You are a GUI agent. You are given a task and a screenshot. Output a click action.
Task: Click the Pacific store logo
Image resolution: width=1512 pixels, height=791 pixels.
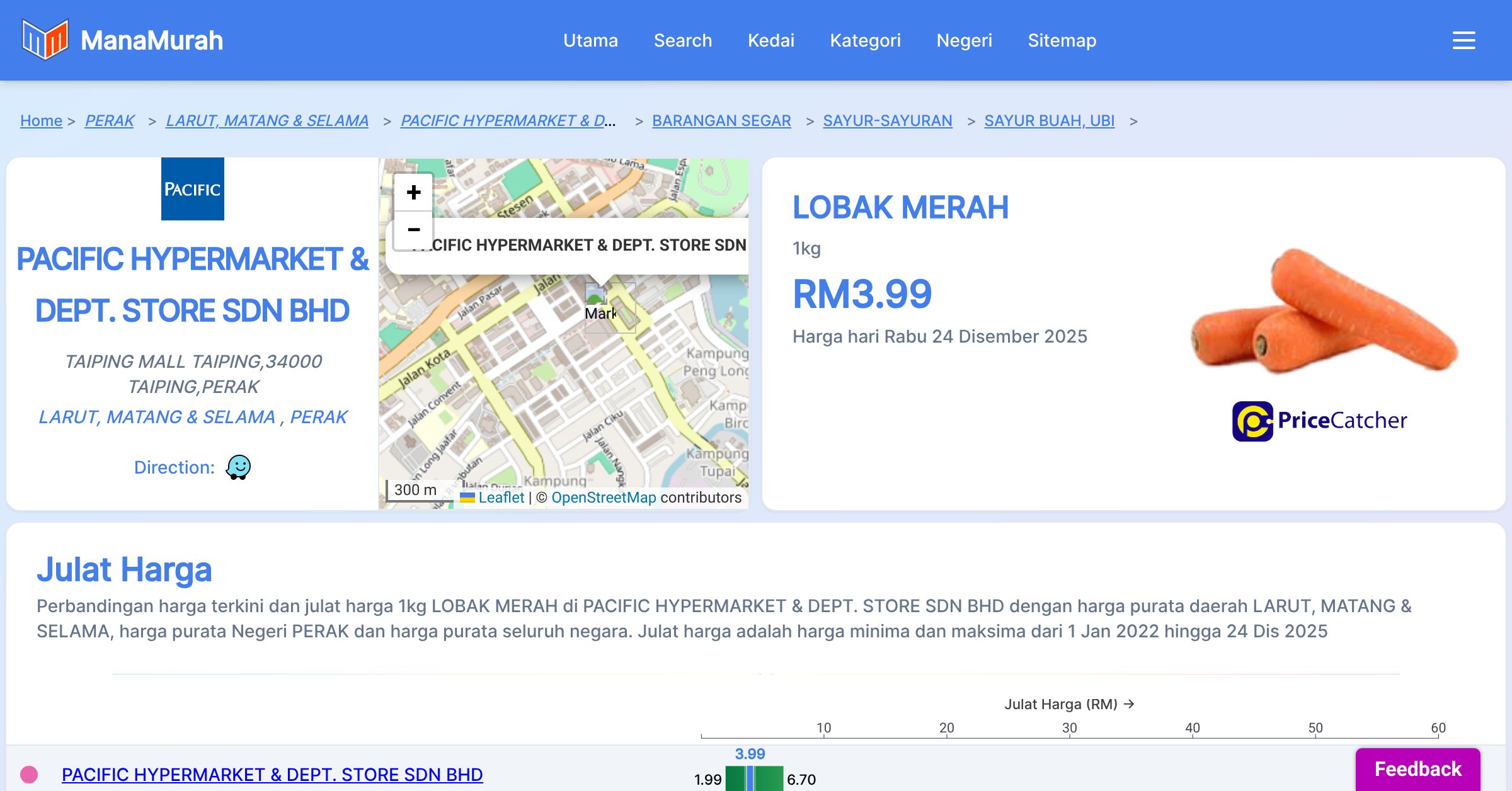[x=193, y=189]
